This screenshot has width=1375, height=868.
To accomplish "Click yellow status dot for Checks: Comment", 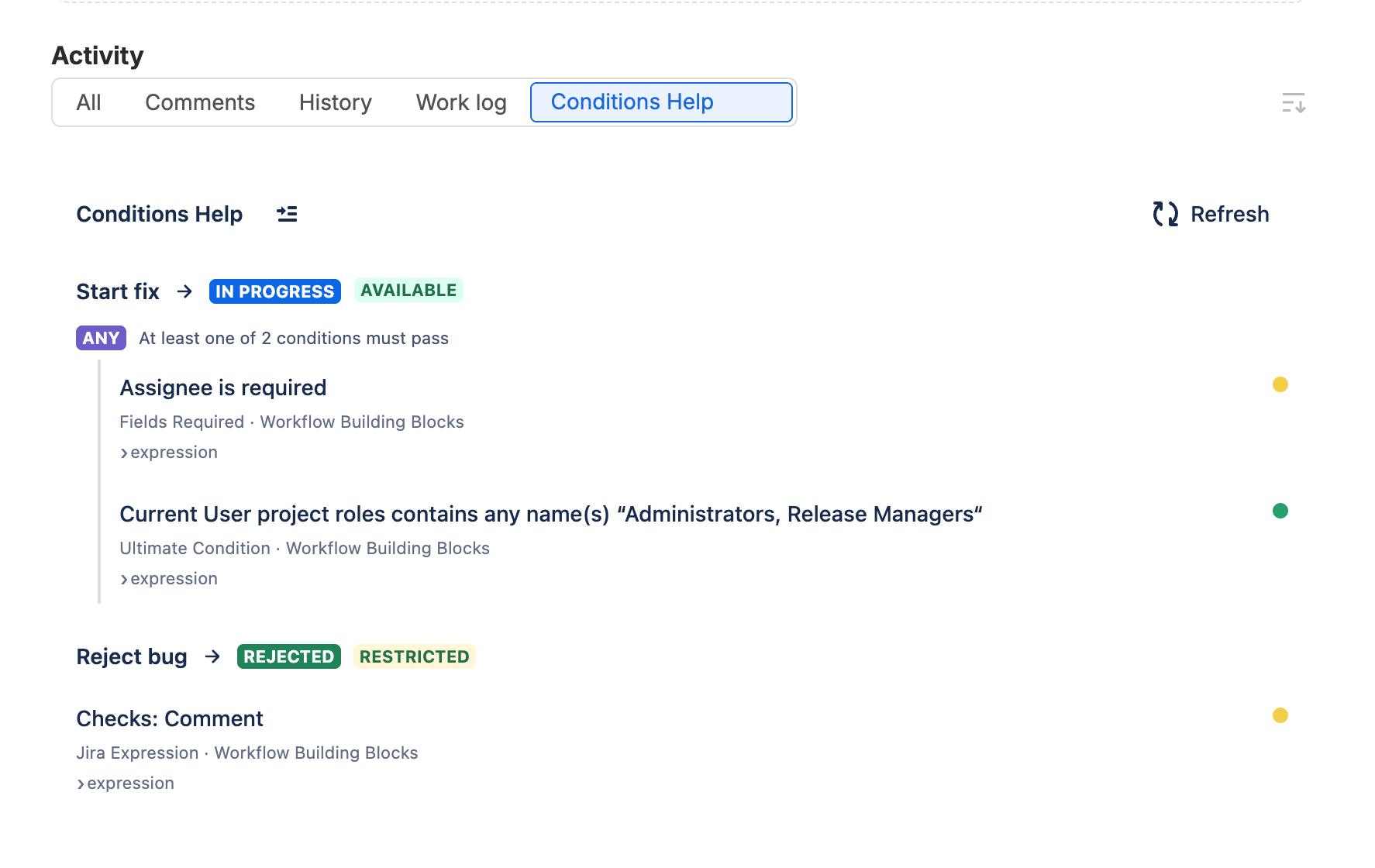I will pos(1280,715).
